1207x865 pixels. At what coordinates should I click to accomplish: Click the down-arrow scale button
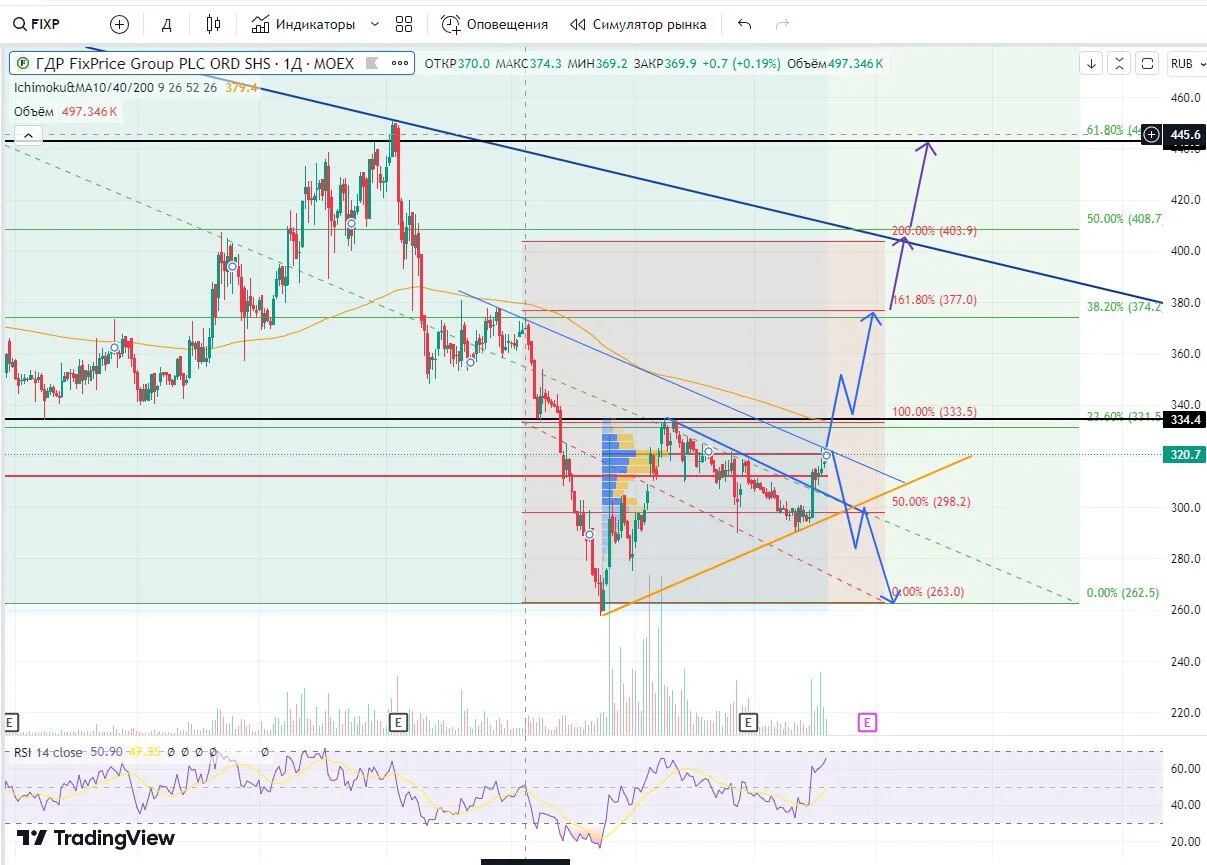1091,63
